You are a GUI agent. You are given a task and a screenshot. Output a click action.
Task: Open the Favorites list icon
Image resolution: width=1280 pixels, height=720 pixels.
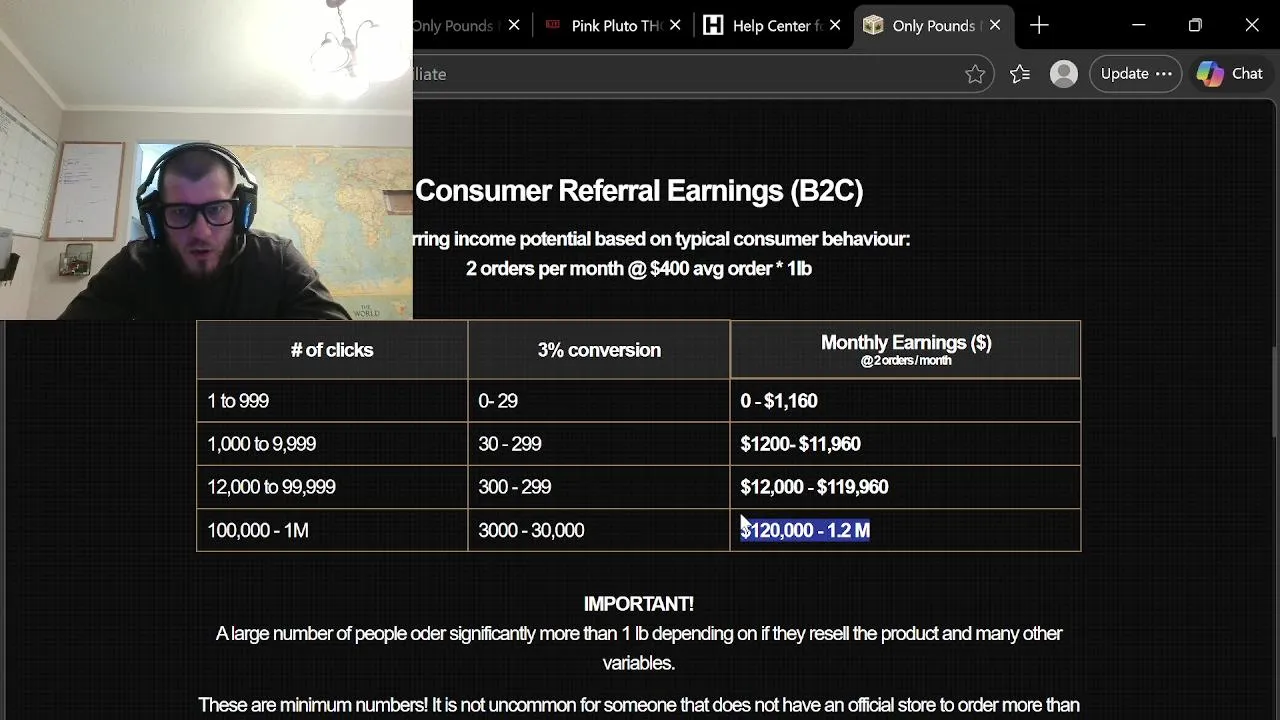click(x=1020, y=74)
